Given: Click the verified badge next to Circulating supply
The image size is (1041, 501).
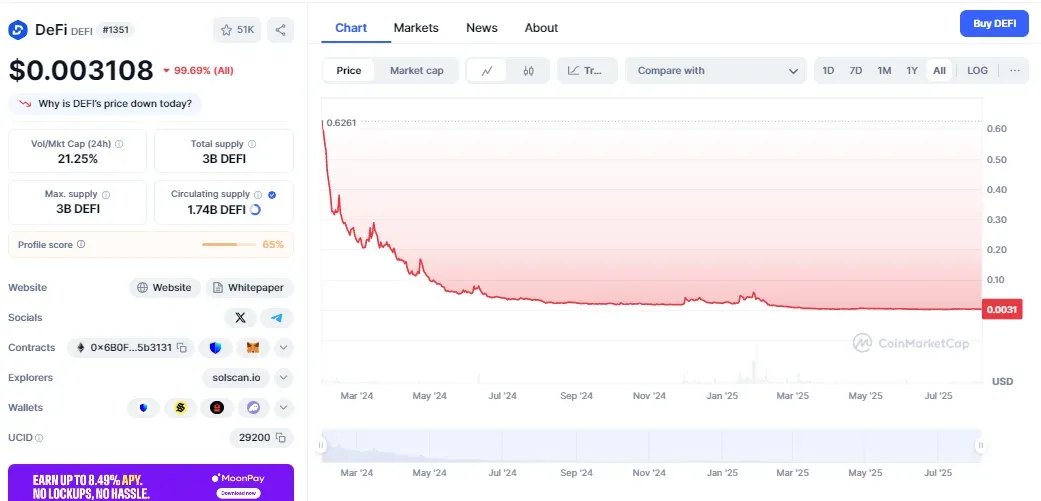Looking at the screenshot, I should click(x=272, y=194).
